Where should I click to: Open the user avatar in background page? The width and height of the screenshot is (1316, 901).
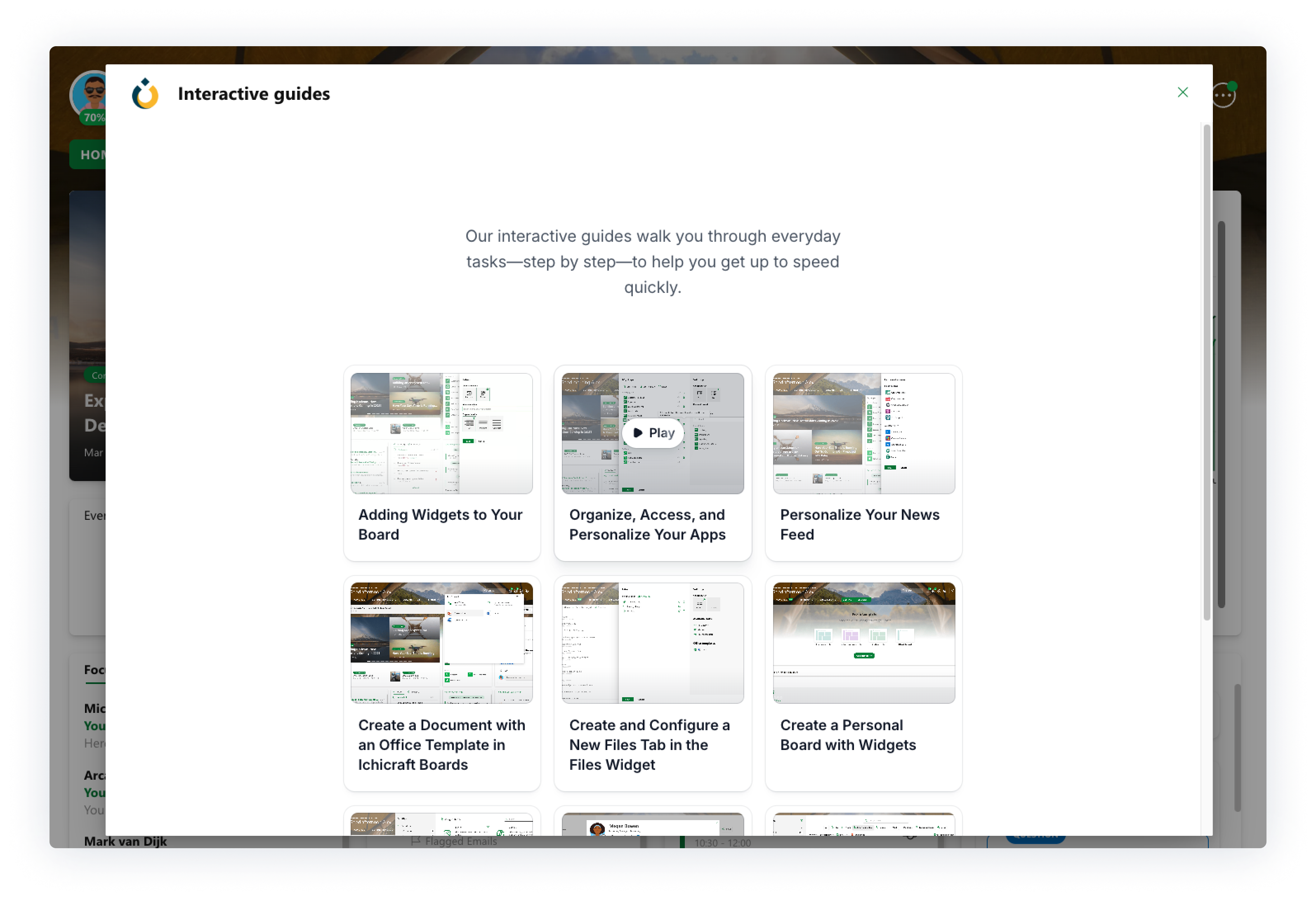click(x=88, y=93)
